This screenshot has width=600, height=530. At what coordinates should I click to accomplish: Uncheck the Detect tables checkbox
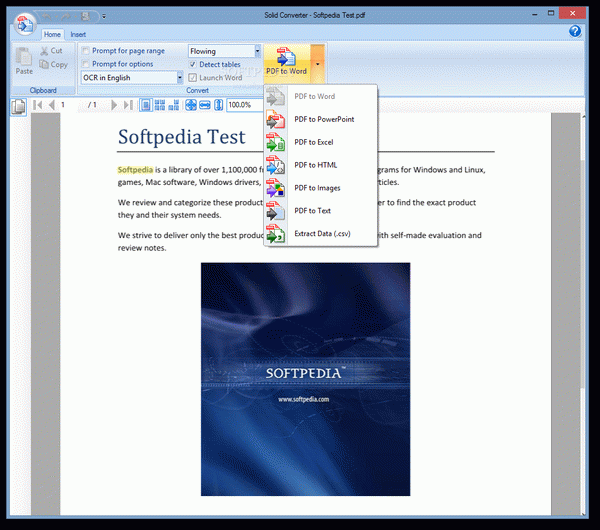pyautogui.click(x=193, y=64)
